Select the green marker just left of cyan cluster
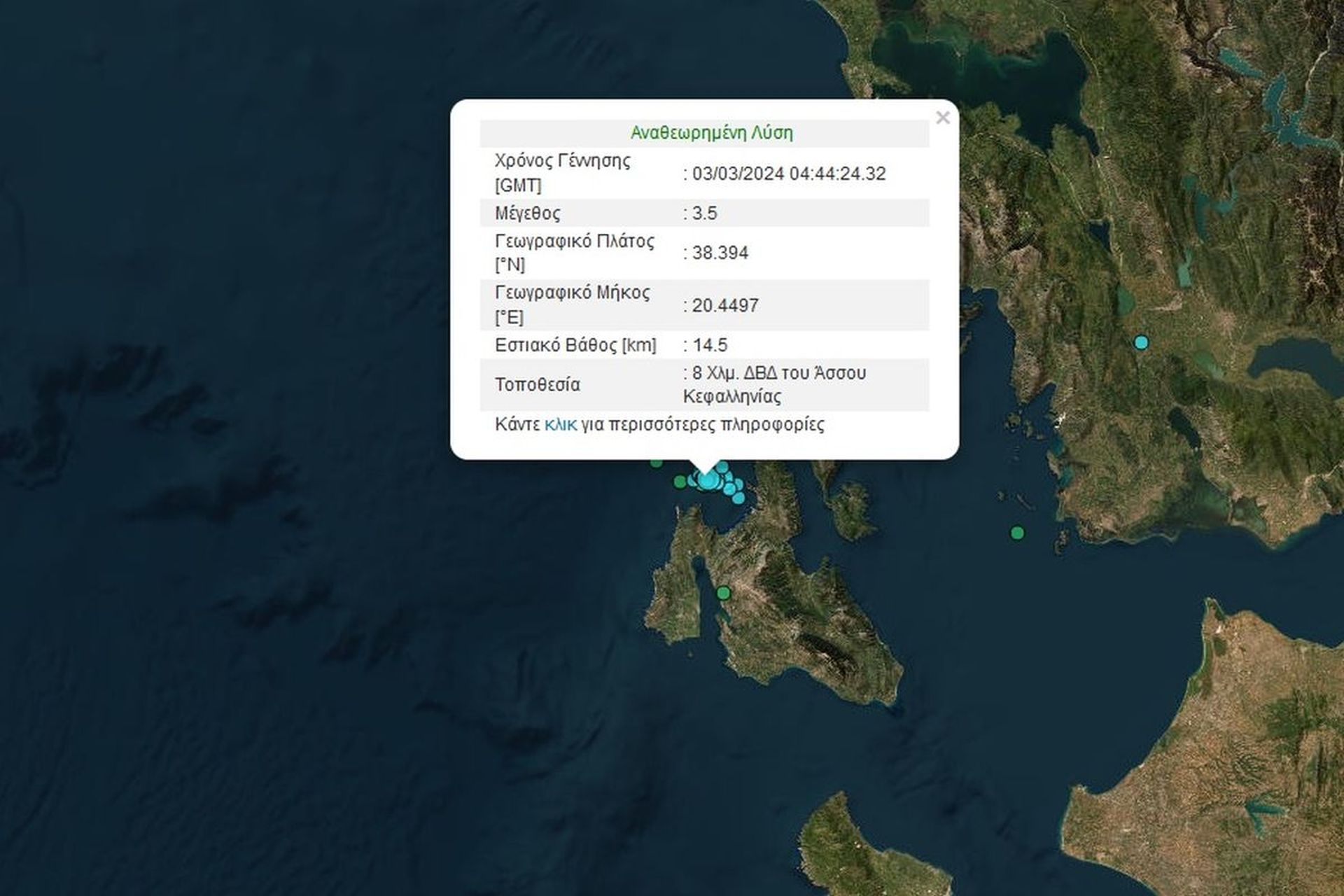 tap(680, 482)
